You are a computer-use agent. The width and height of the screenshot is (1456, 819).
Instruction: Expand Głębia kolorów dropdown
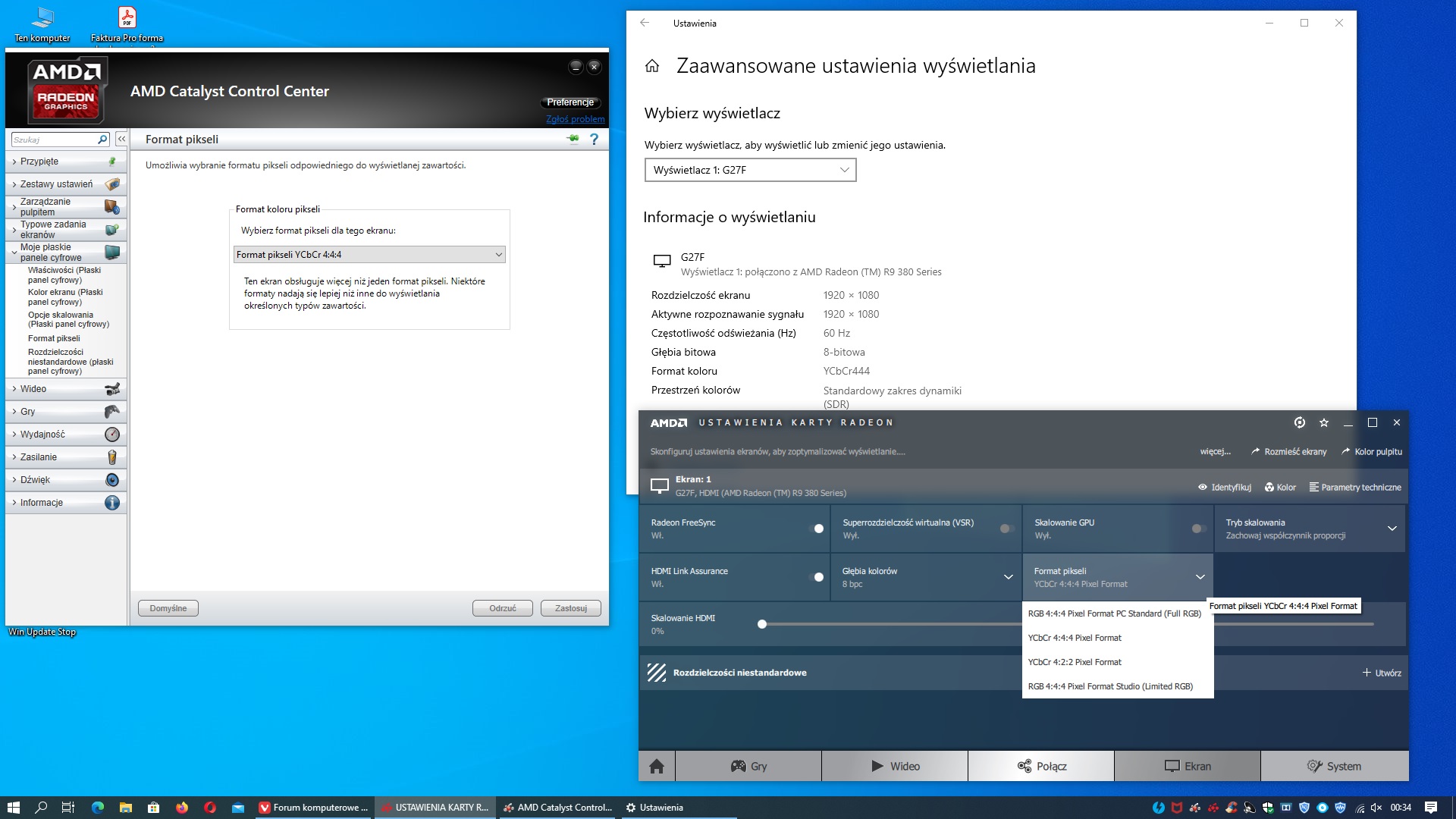point(1008,577)
